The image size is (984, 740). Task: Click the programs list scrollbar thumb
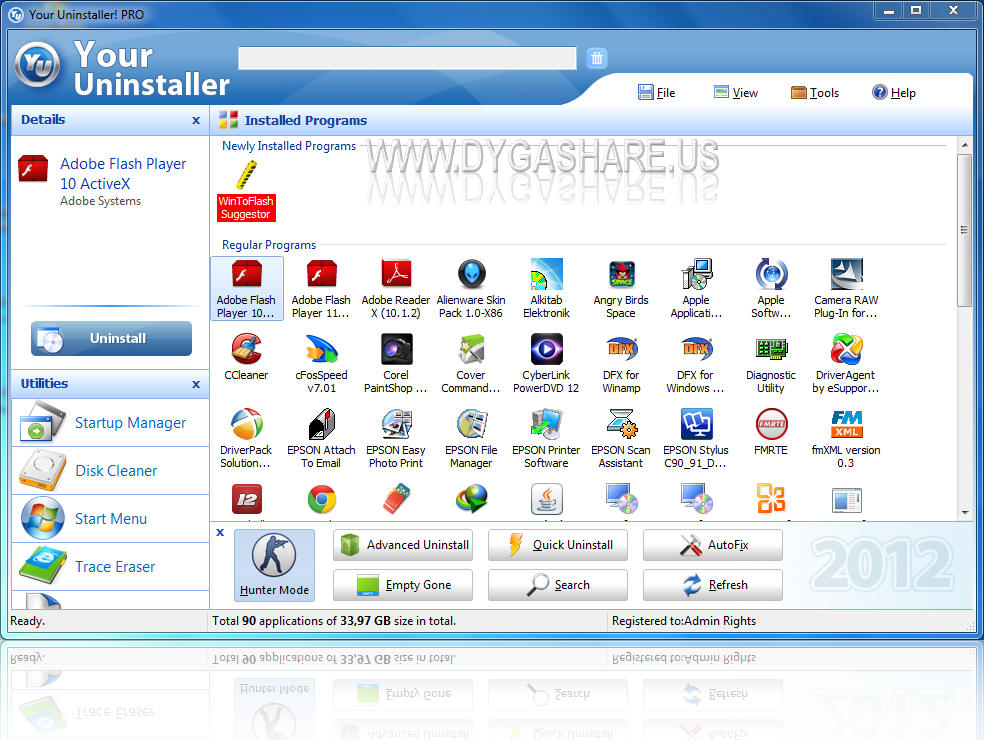coord(965,230)
